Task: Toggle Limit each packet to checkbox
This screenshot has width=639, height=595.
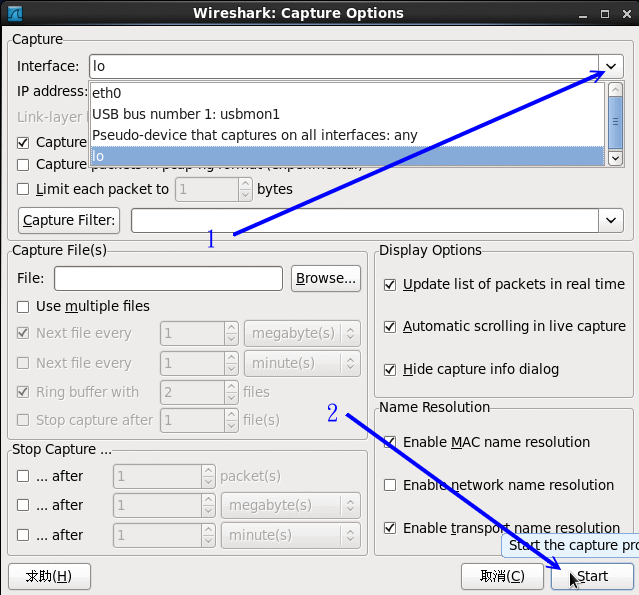Action: (x=24, y=189)
